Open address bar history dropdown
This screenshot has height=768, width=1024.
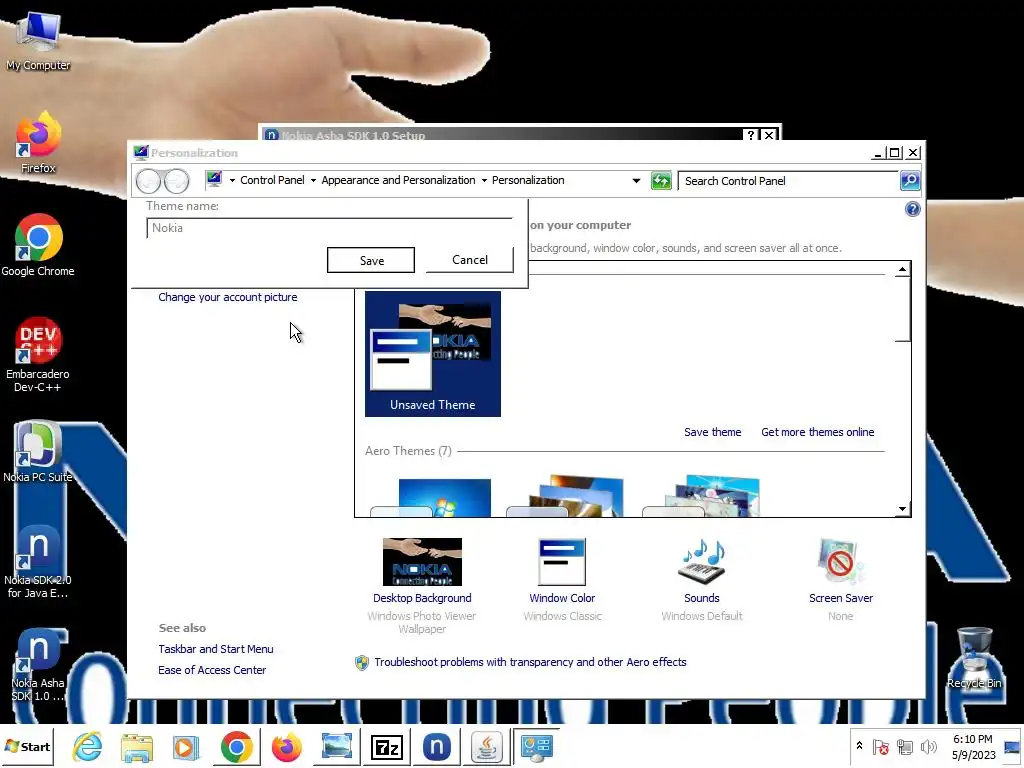tap(636, 181)
